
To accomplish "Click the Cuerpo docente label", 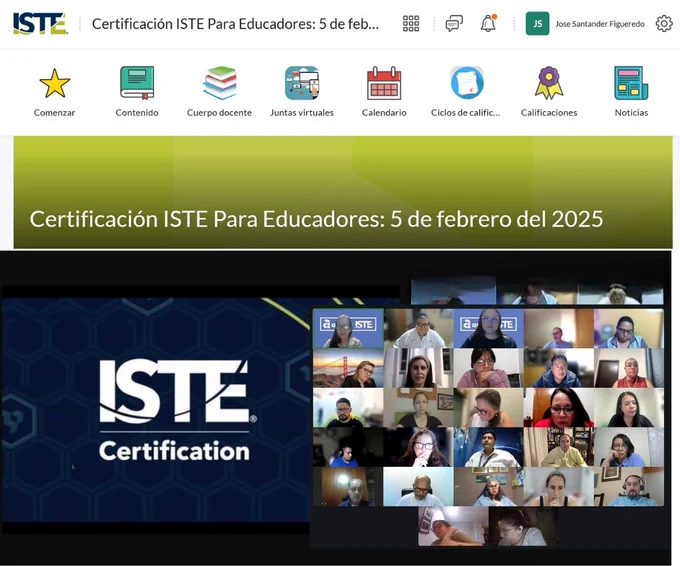I will (x=219, y=113).
